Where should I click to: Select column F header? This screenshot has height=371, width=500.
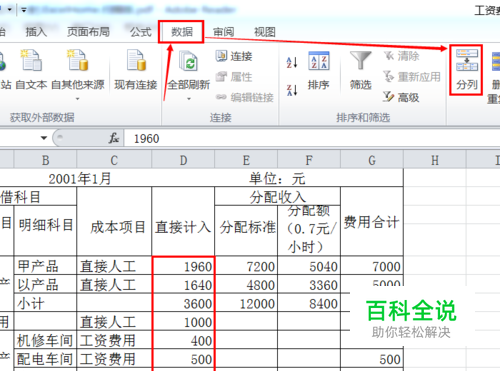(x=309, y=160)
